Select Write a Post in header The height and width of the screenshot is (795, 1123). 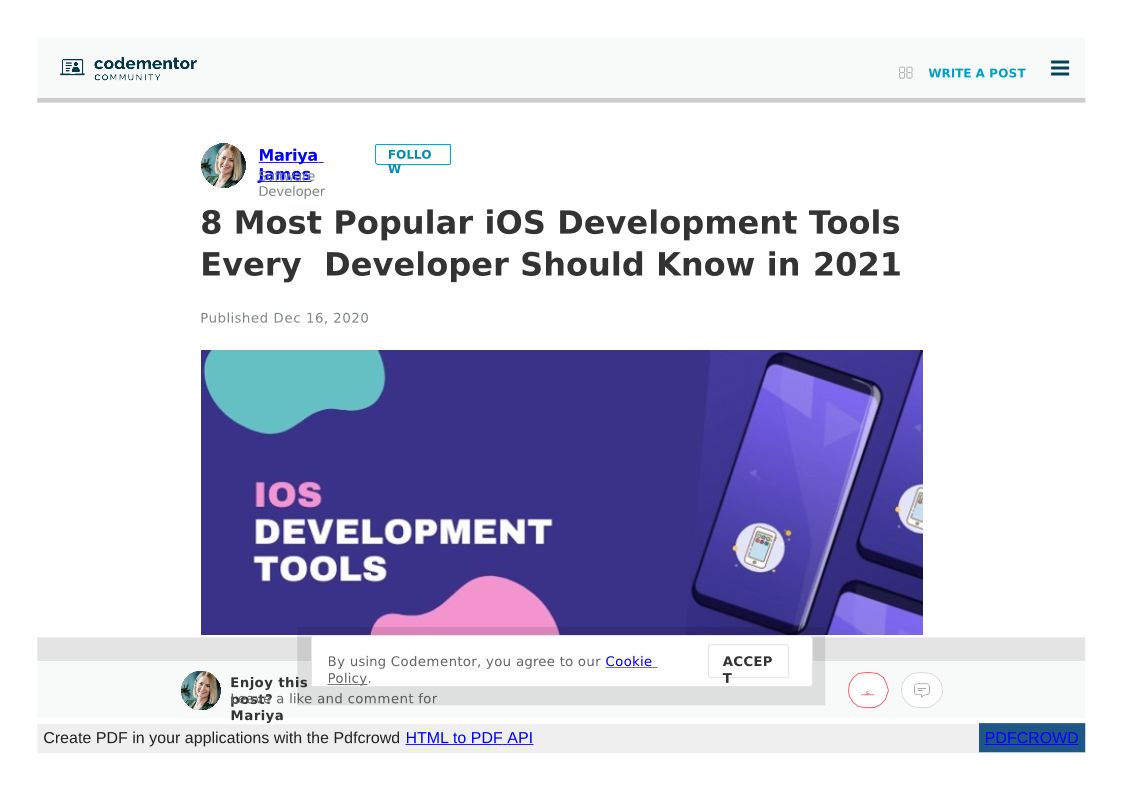(976, 73)
